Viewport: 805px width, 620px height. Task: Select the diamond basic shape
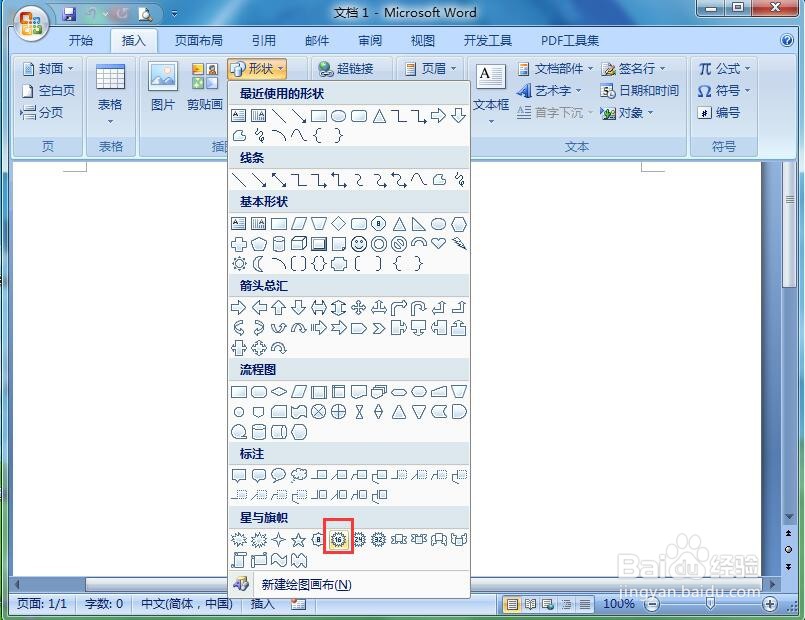pyautogui.click(x=338, y=223)
